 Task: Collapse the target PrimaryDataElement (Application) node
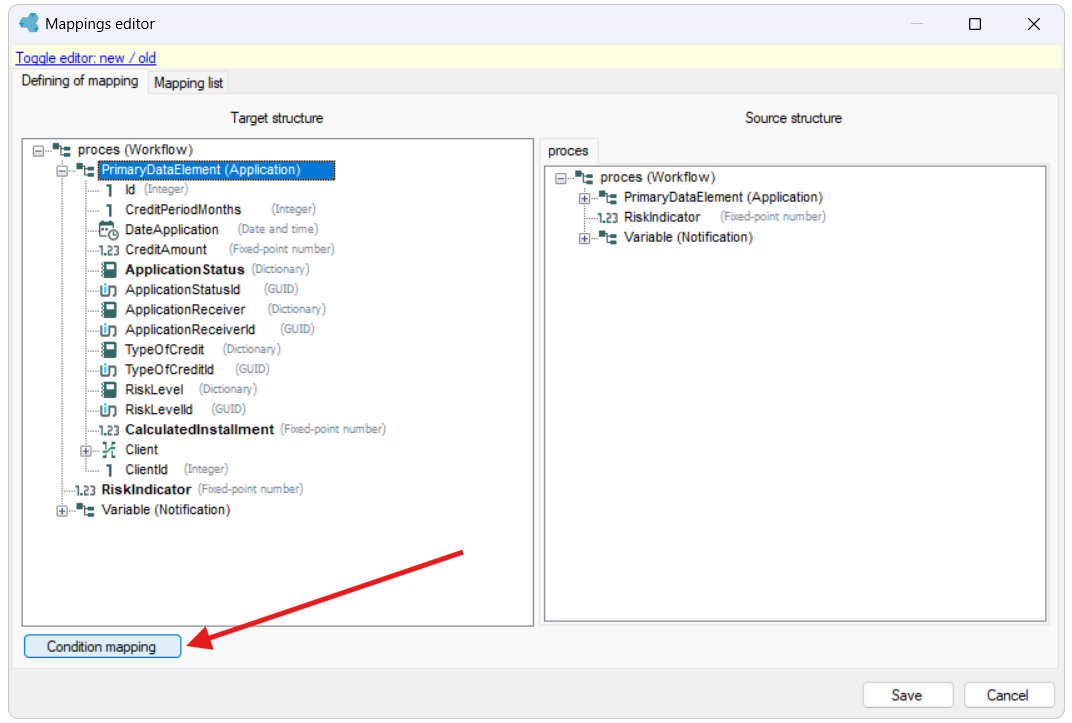tap(62, 170)
